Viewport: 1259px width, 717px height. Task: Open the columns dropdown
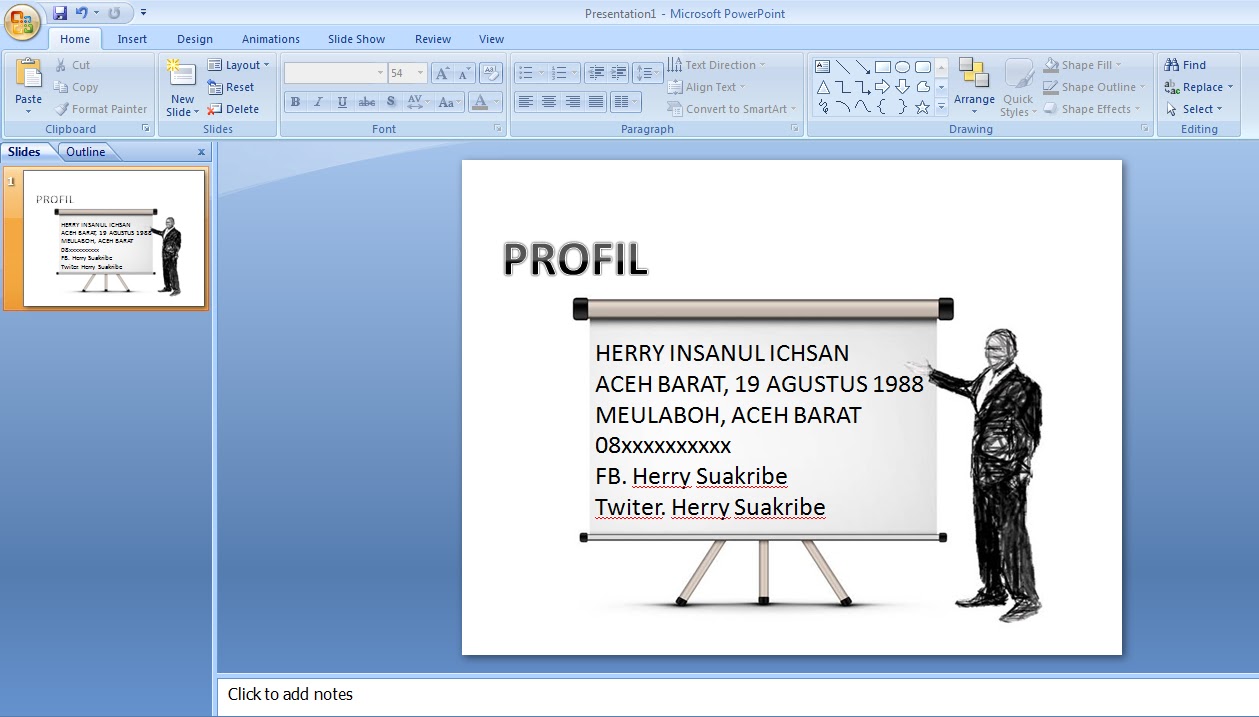click(626, 102)
